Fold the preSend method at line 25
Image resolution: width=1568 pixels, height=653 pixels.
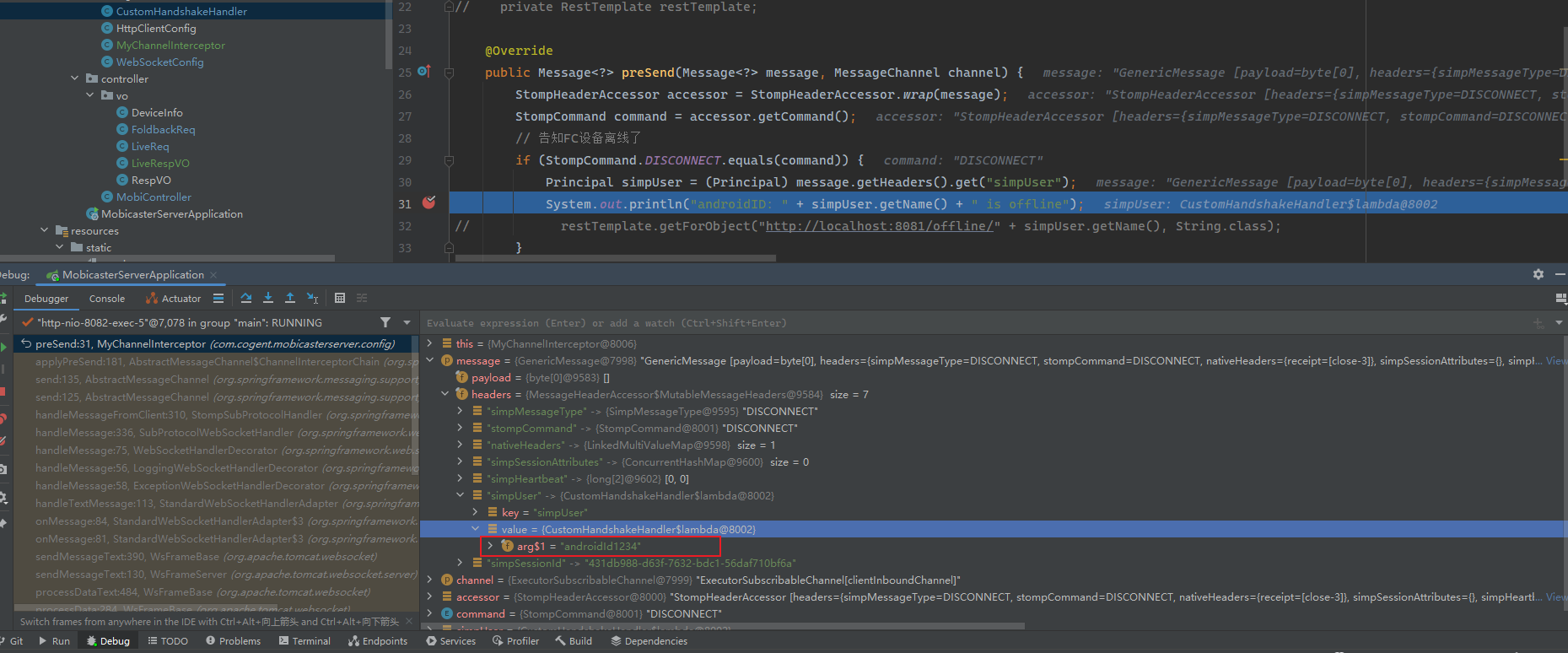click(x=449, y=73)
